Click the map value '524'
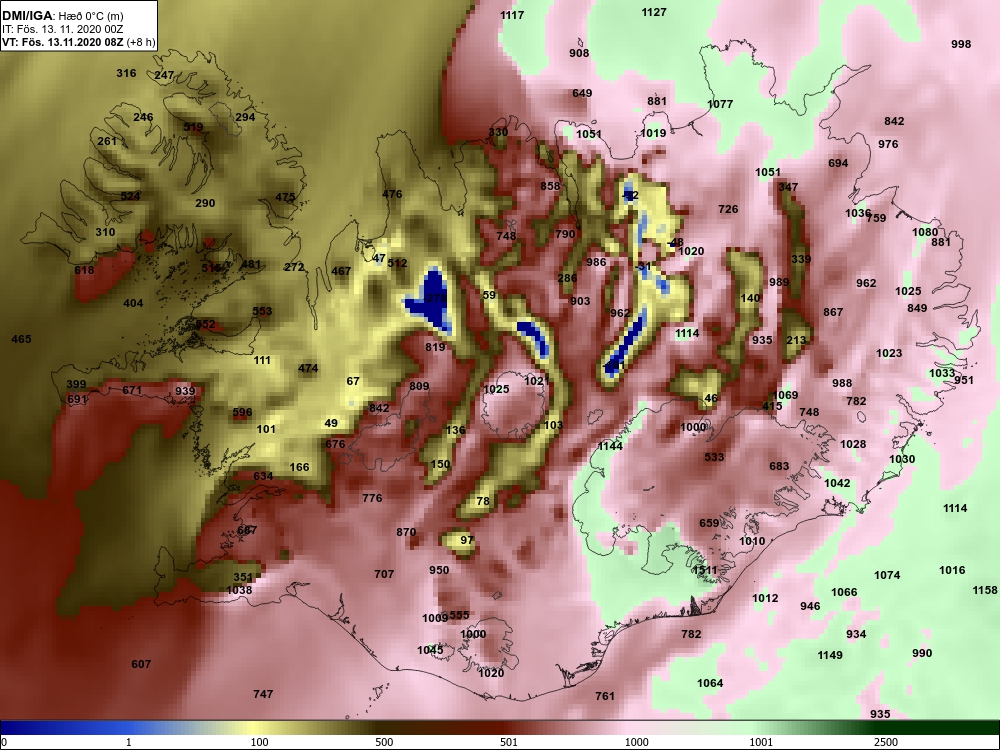 pyautogui.click(x=130, y=196)
